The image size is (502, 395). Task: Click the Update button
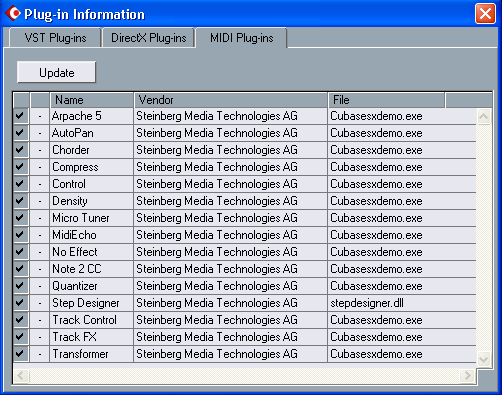[57, 72]
